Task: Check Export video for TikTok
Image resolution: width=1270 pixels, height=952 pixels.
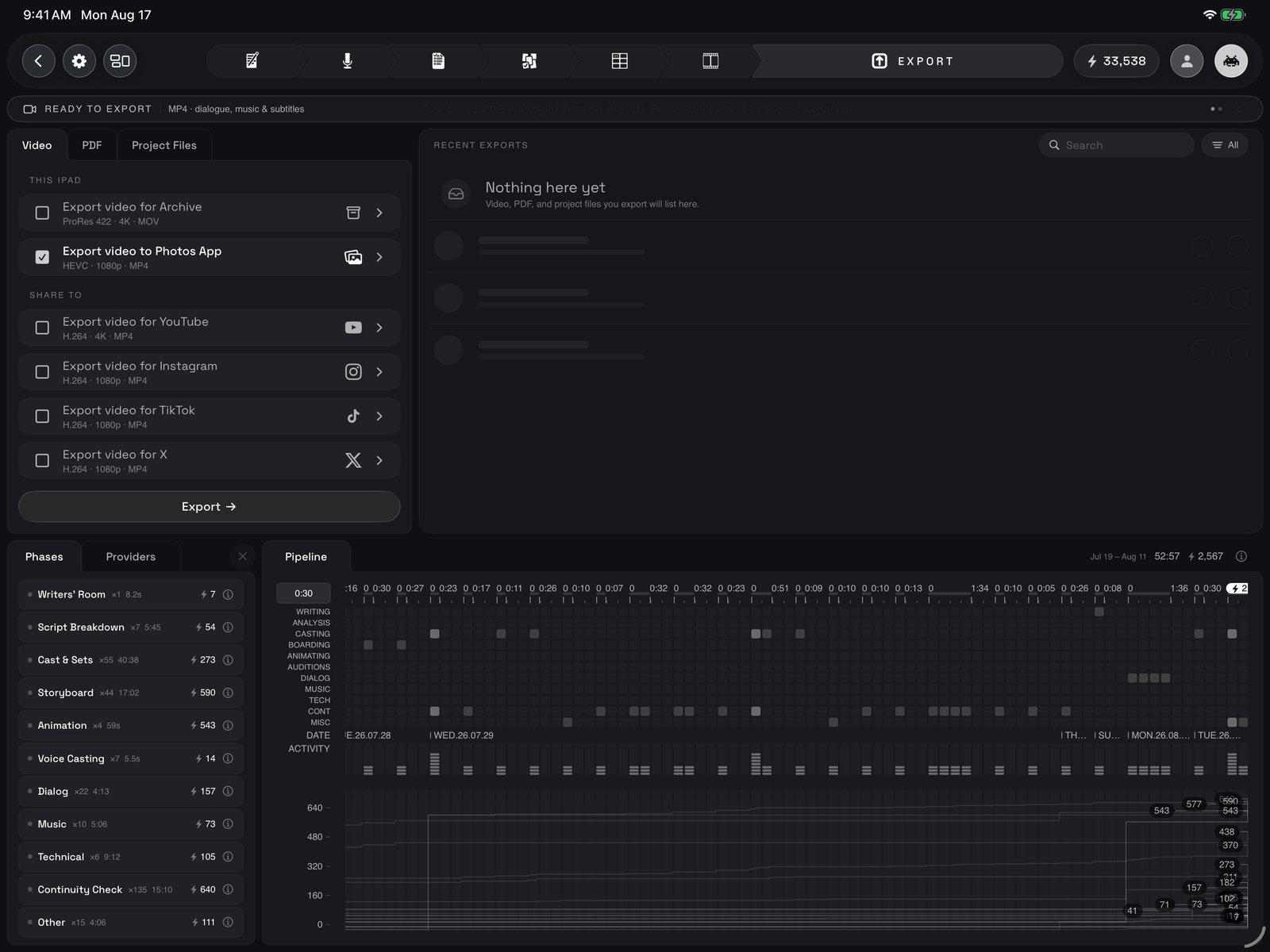Action: tap(43, 416)
